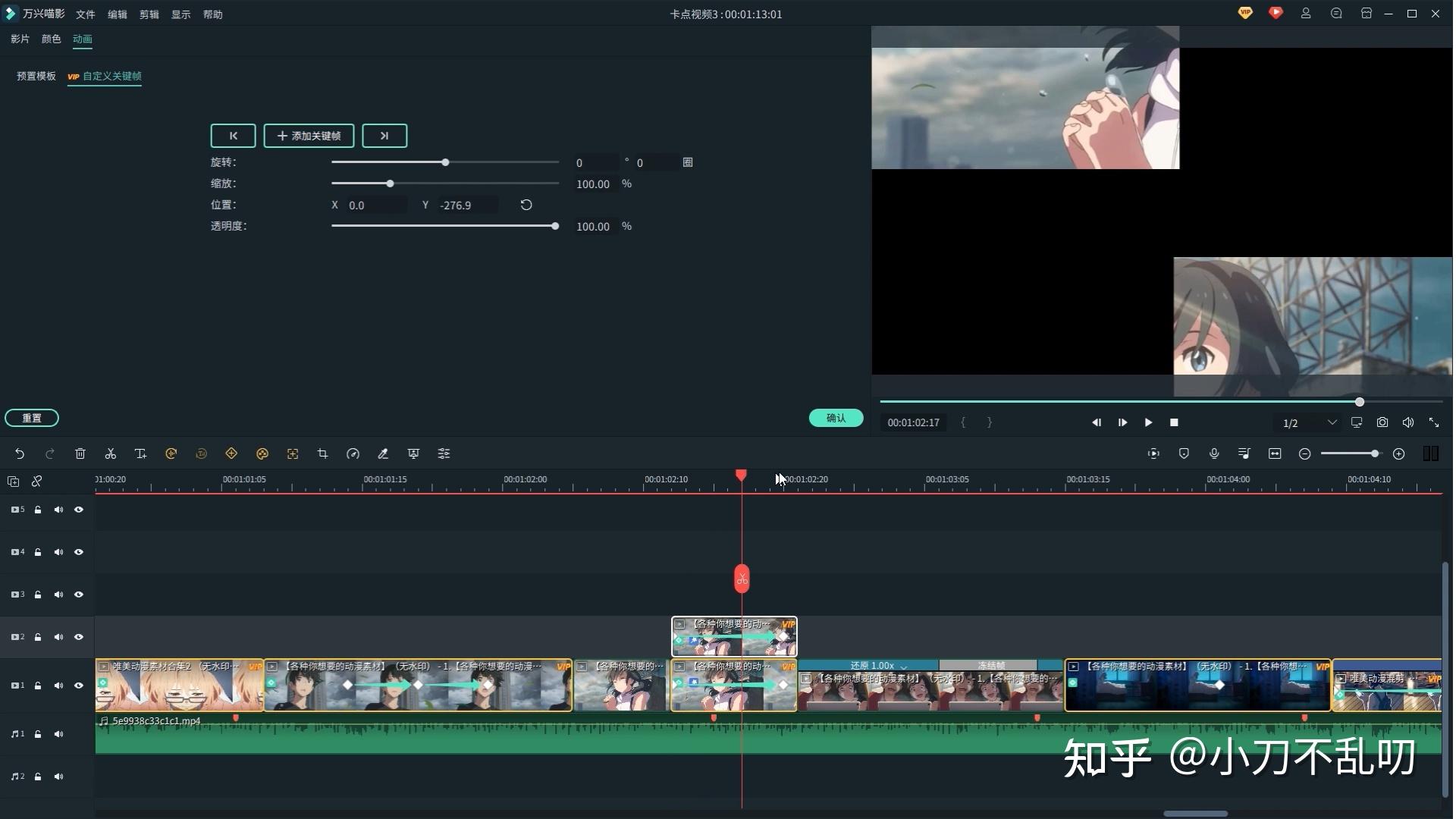Lock audio track 2

click(38, 777)
